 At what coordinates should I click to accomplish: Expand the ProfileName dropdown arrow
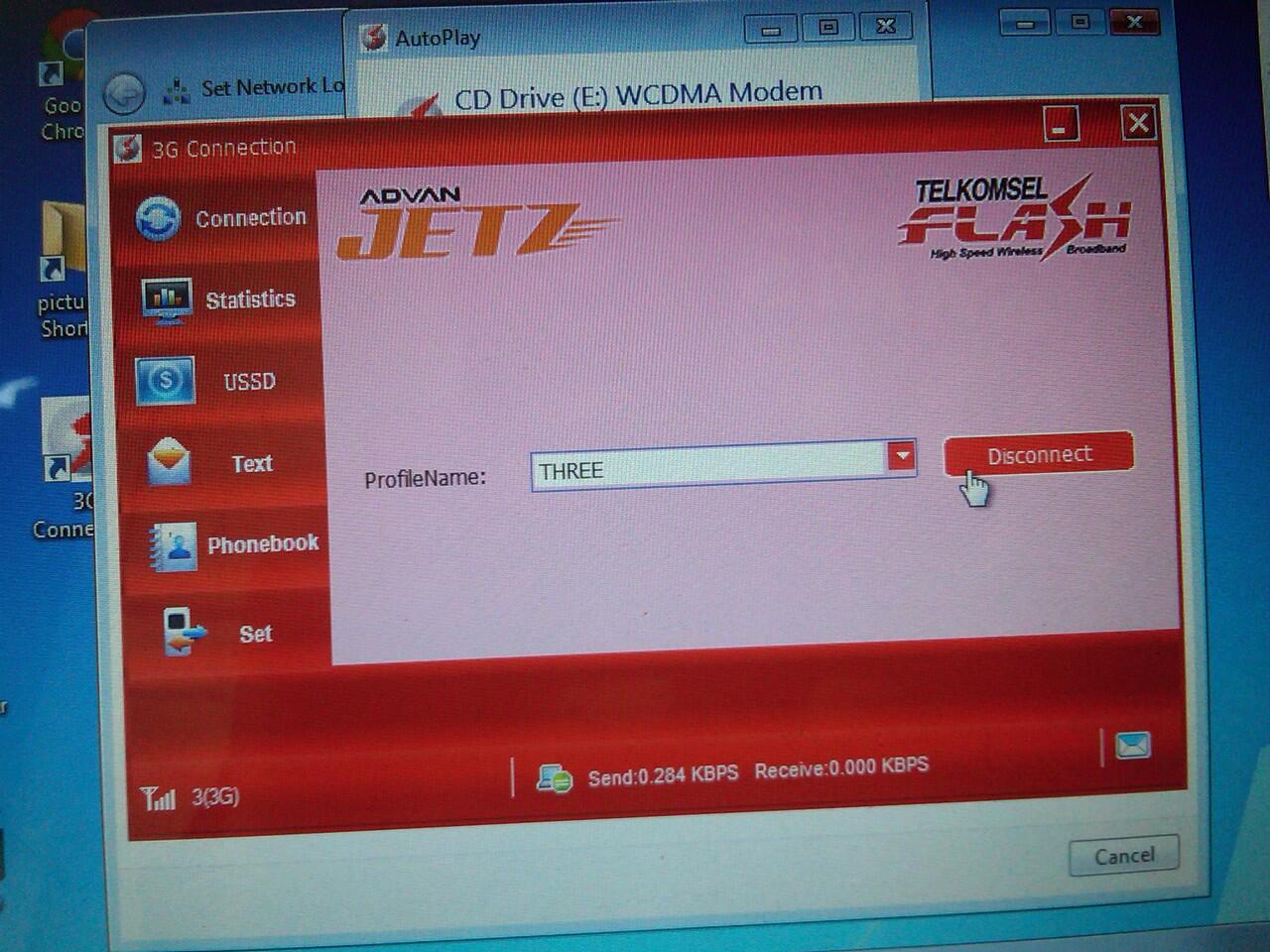click(902, 456)
